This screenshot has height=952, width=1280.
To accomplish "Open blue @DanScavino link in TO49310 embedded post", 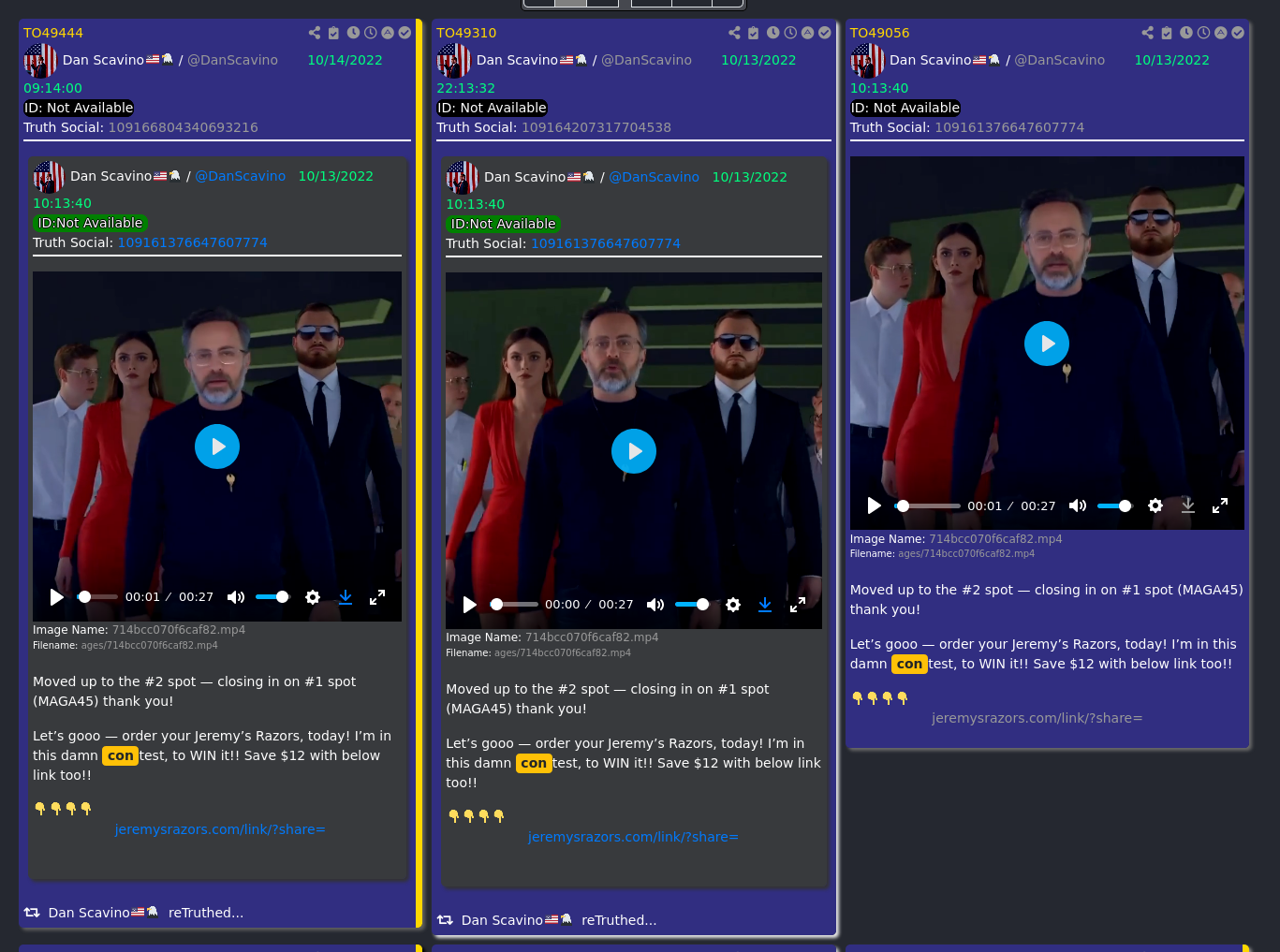I will coord(655,177).
